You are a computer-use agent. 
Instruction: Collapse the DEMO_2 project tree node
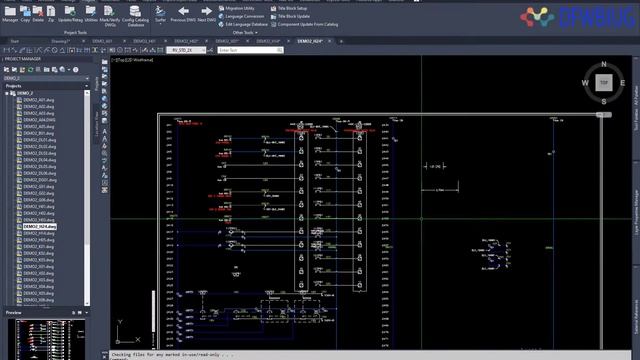point(7,93)
